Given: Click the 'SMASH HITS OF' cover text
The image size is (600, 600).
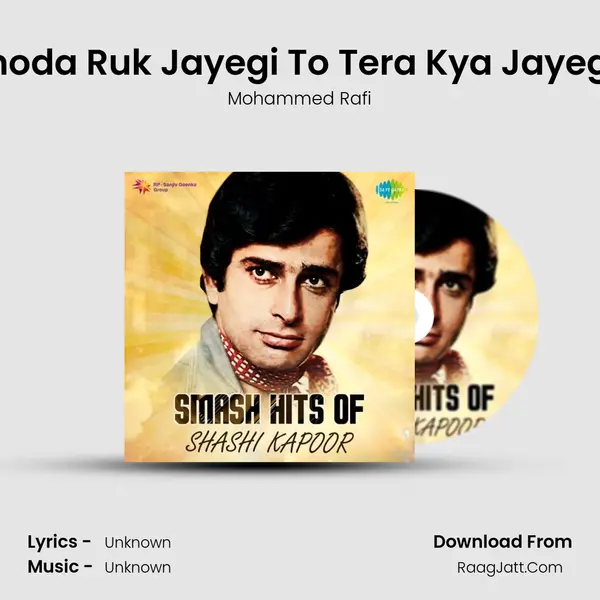Looking at the screenshot, I should point(269,410).
